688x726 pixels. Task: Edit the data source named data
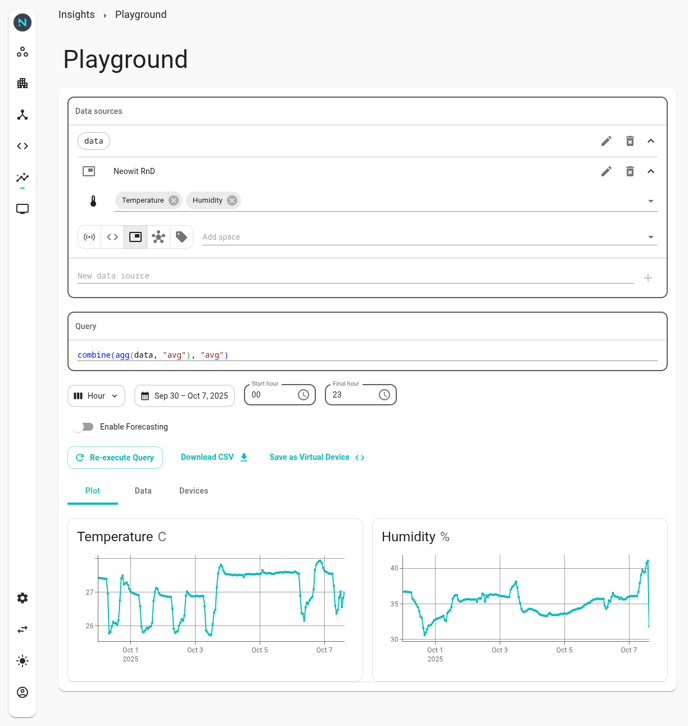(x=606, y=141)
